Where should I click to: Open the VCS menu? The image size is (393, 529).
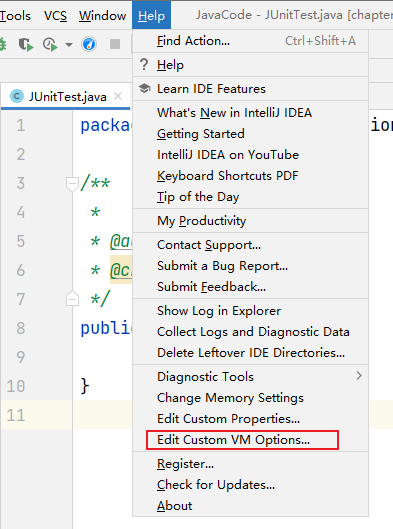tap(55, 16)
